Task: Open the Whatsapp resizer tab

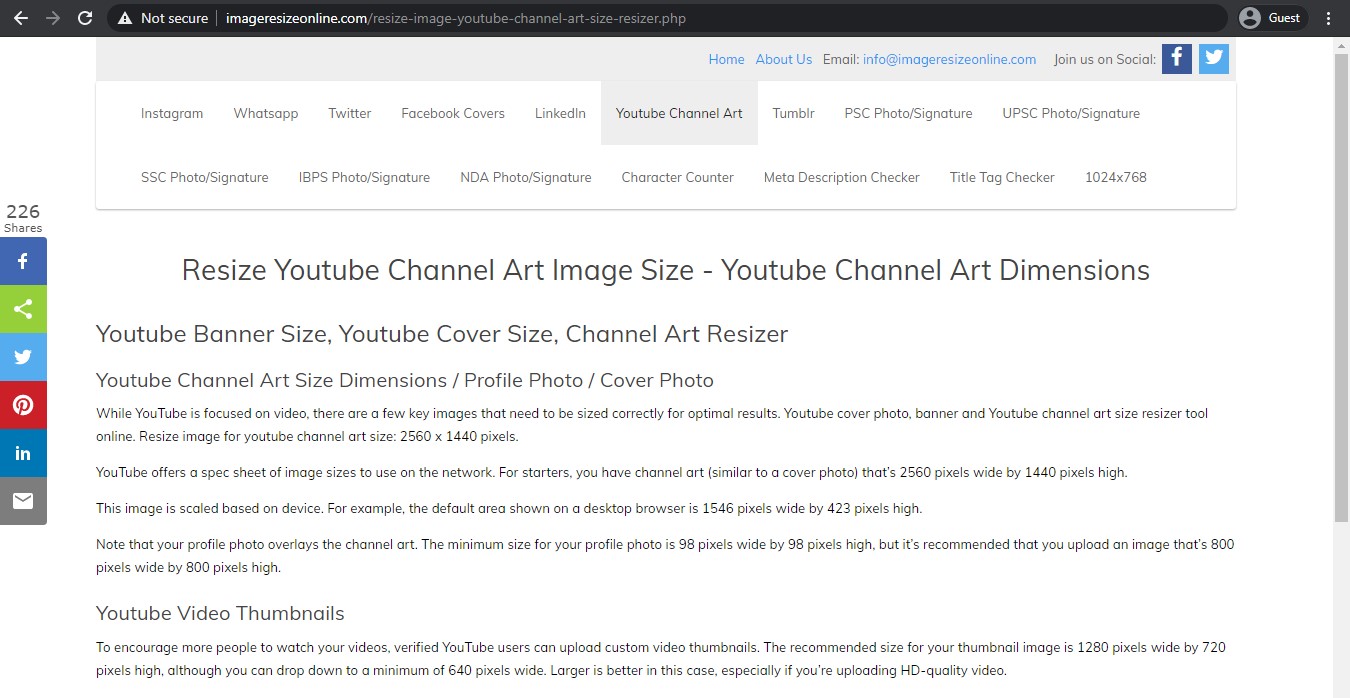Action: (x=266, y=113)
